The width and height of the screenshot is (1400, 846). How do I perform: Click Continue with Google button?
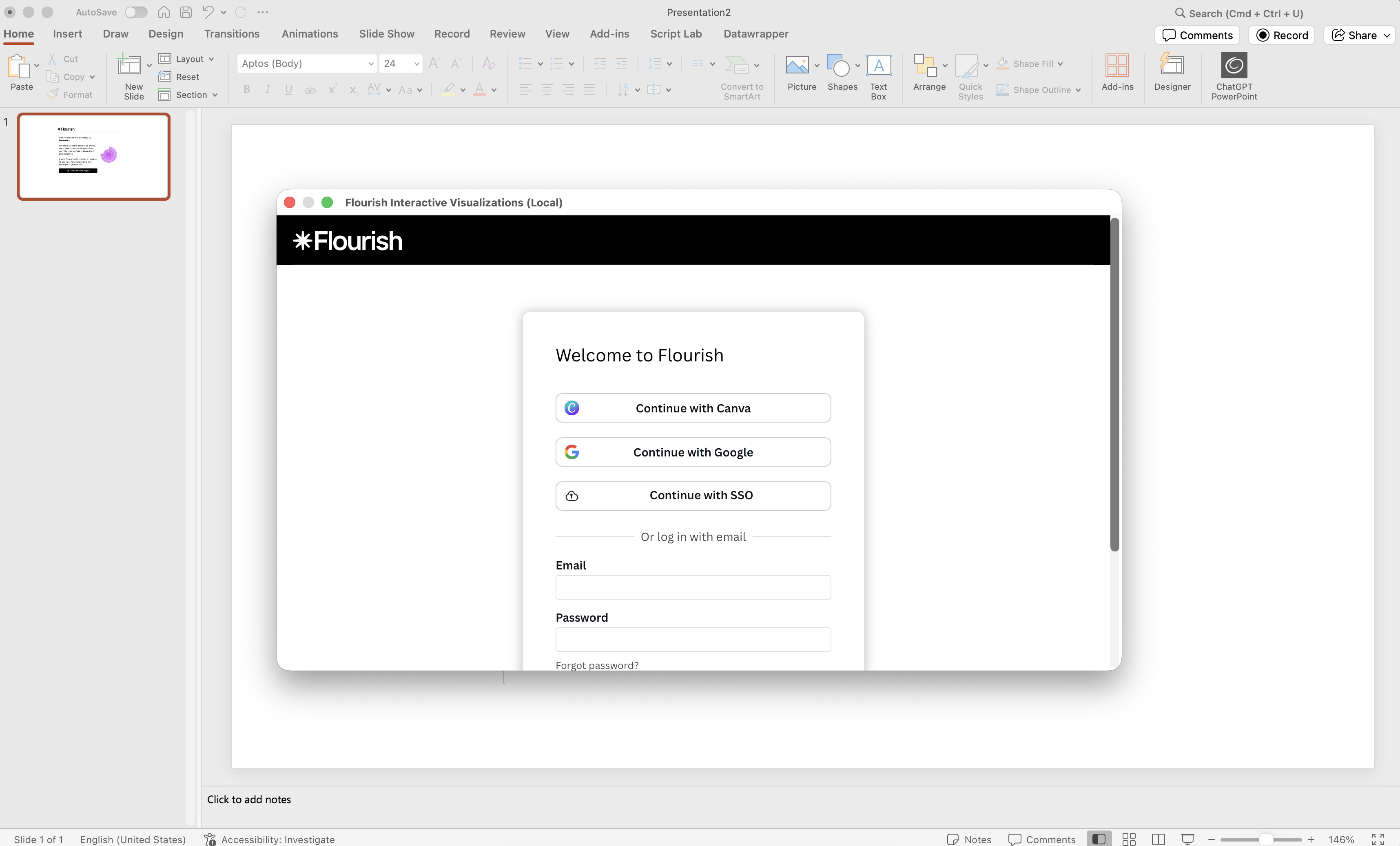click(x=693, y=452)
